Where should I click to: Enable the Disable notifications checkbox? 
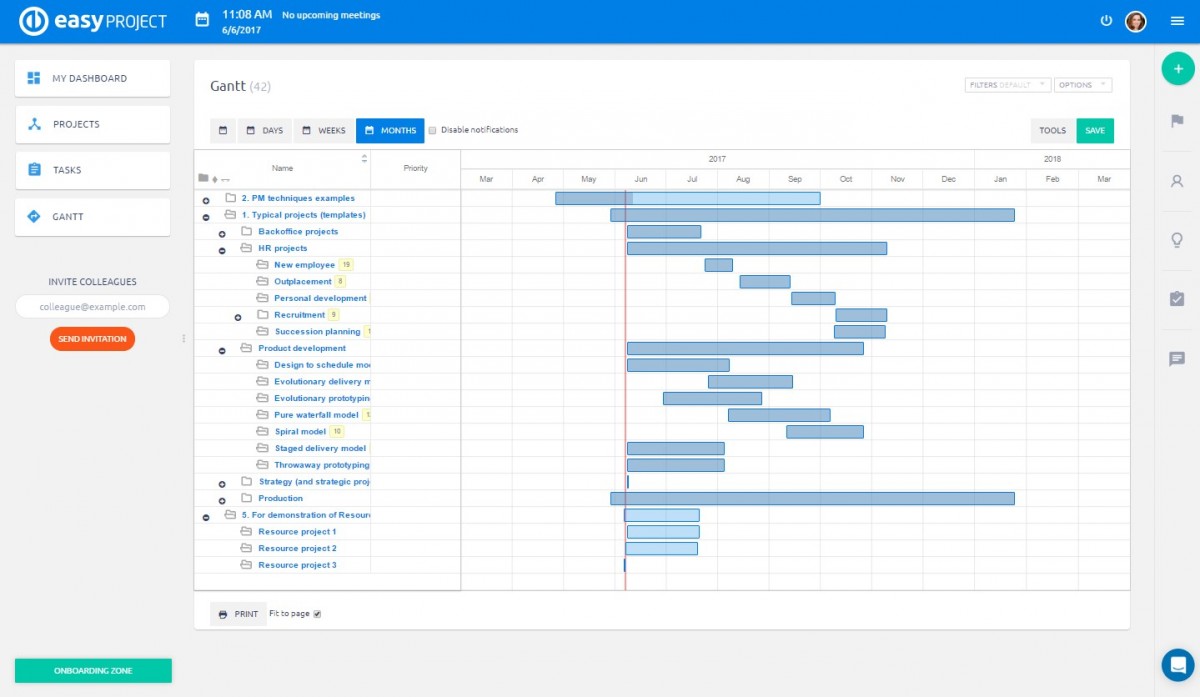pos(433,130)
